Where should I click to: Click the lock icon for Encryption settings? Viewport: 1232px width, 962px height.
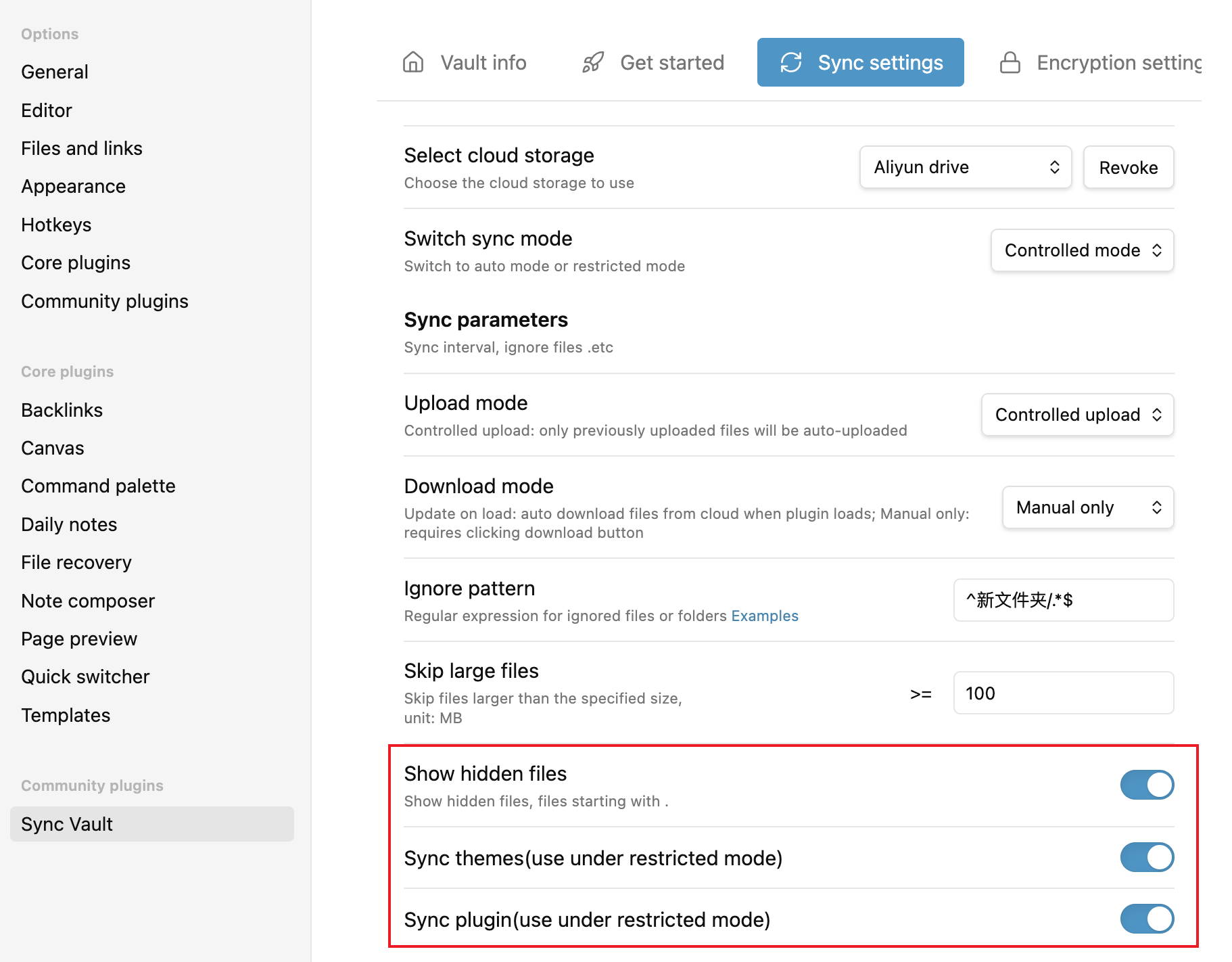(x=1010, y=62)
